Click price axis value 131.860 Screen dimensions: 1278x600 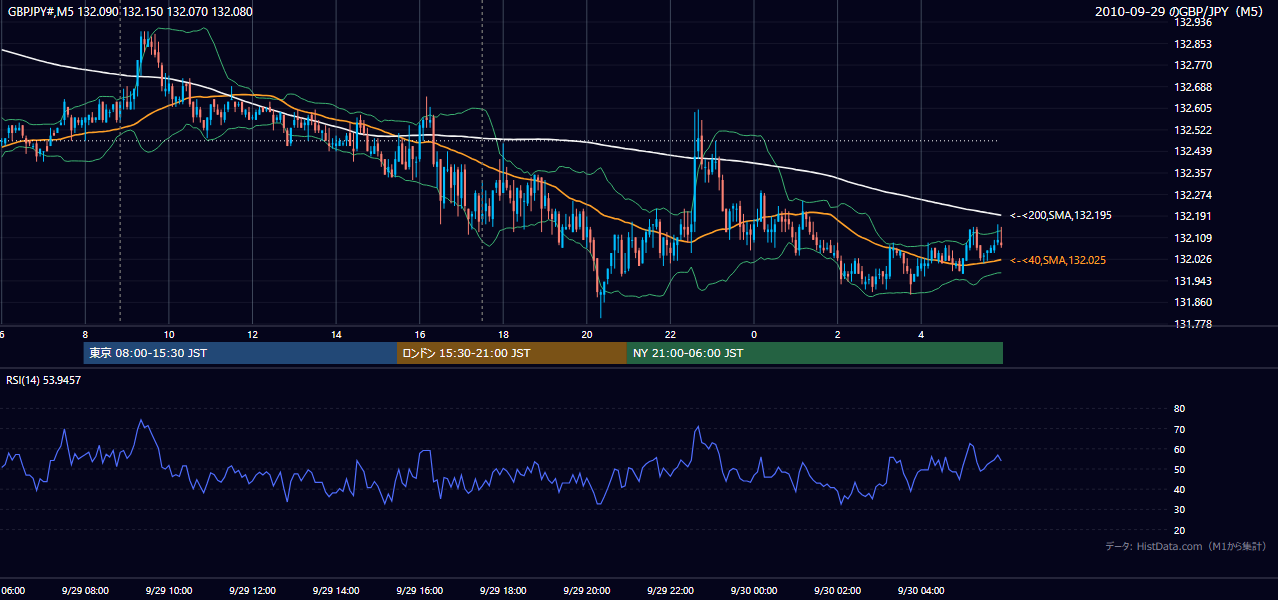click(x=1192, y=302)
